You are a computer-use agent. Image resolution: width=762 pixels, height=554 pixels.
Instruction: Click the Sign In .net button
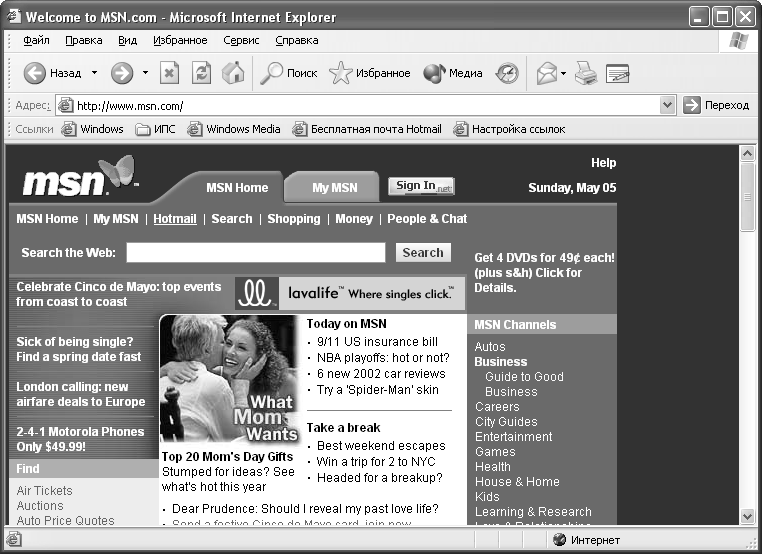coord(421,186)
